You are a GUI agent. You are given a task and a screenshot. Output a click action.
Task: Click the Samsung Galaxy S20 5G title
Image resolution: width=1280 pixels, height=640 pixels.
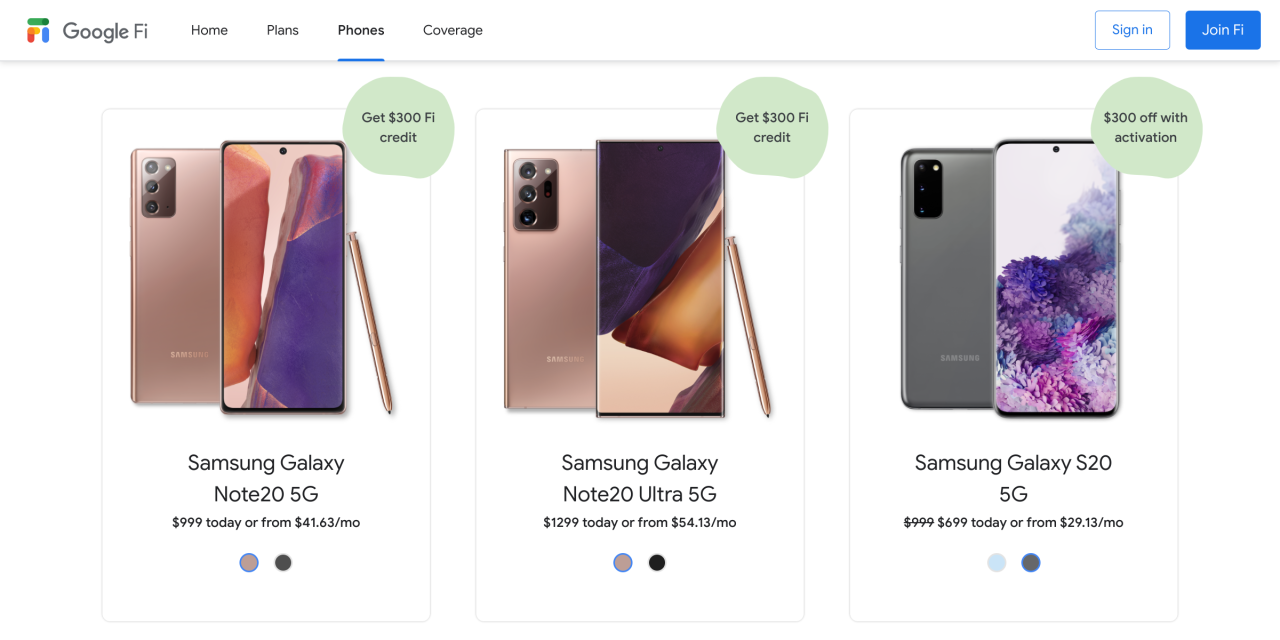(1013, 478)
